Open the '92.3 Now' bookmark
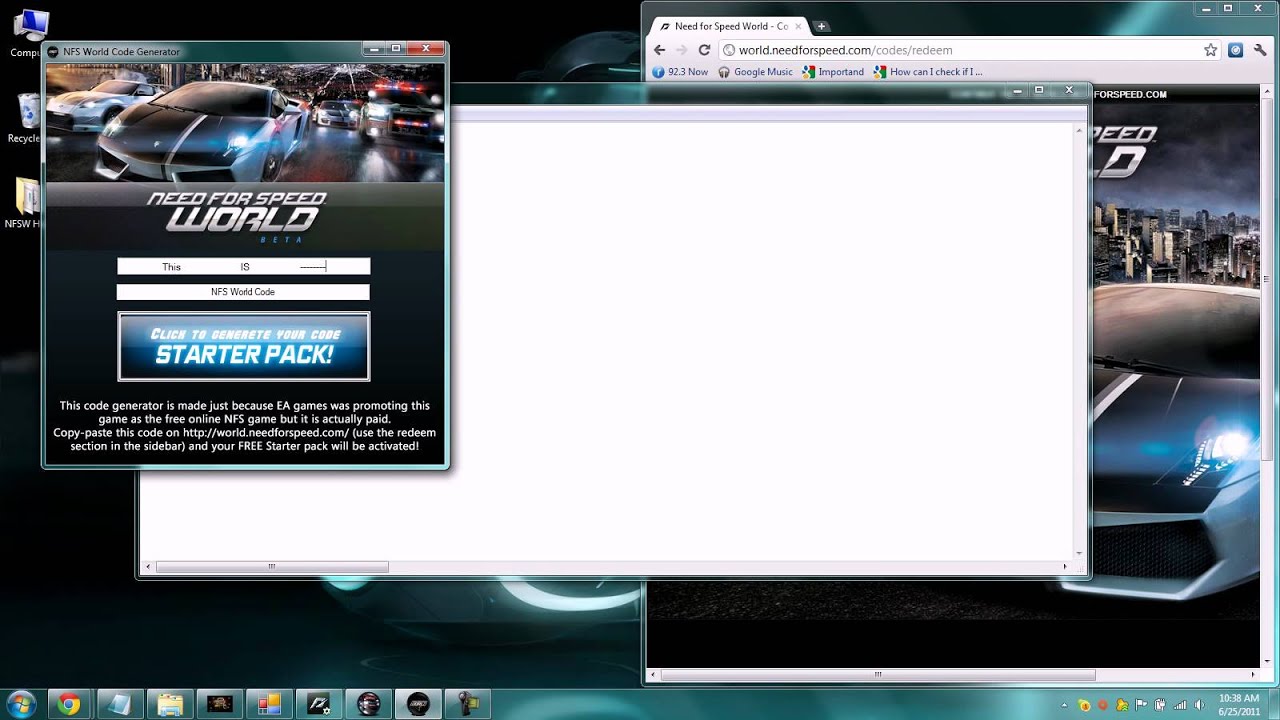Screen dimensions: 1280x720 coord(680,72)
